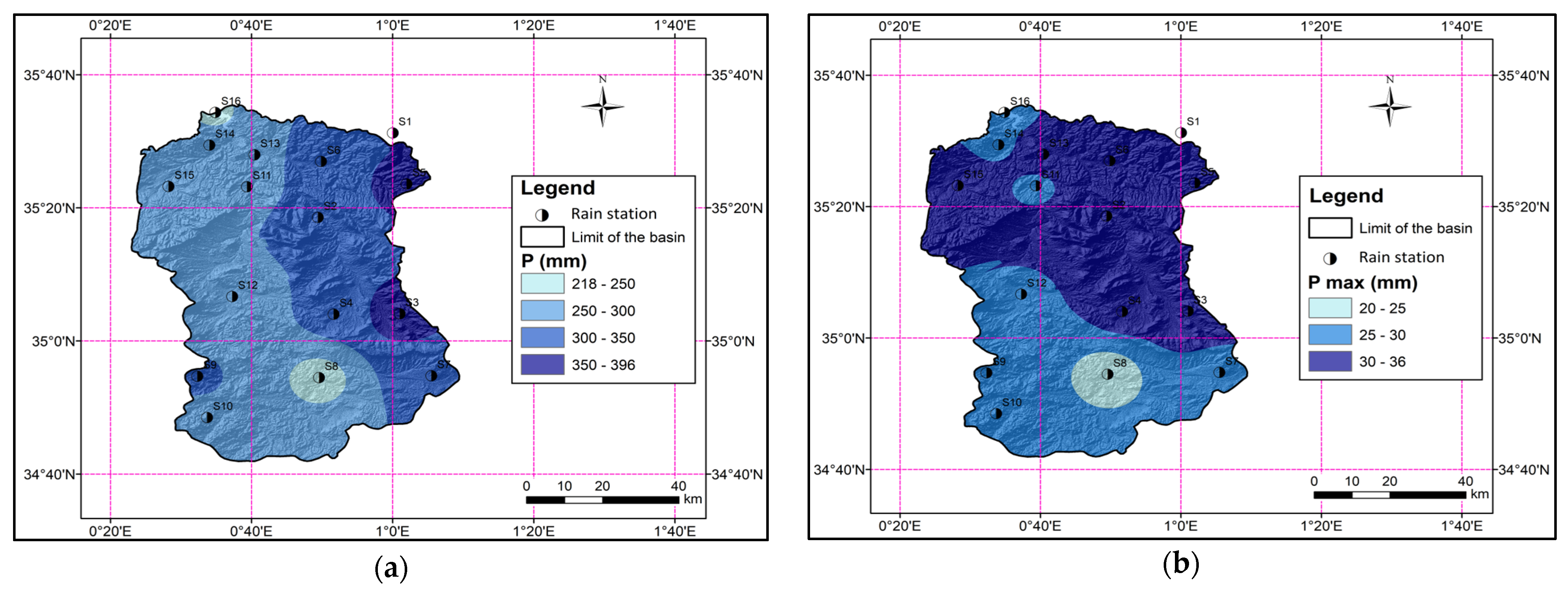This screenshot has width=1568, height=593.
Task: Click the 350 - 396 legend color swatch
Action: click(x=542, y=364)
